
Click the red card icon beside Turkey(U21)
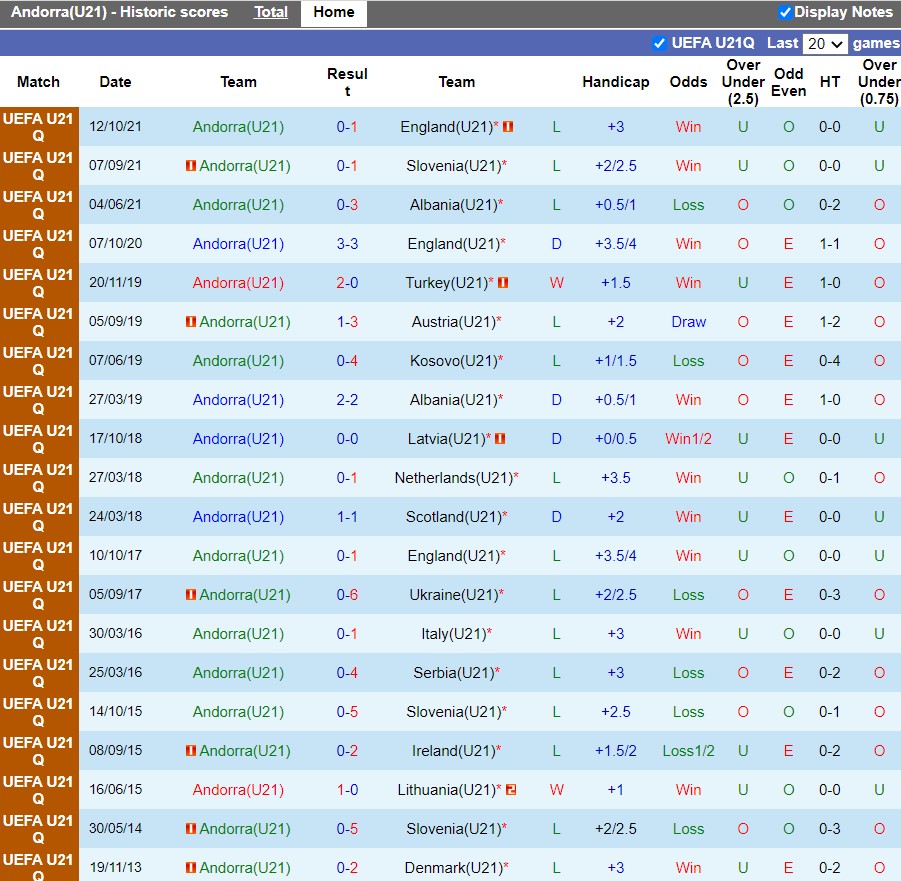click(504, 283)
